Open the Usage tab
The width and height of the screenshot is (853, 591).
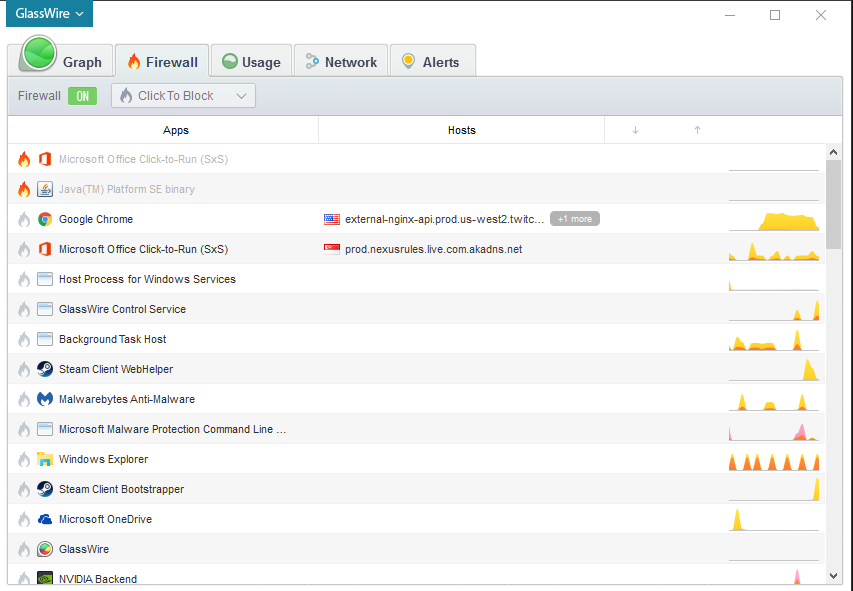pos(252,61)
